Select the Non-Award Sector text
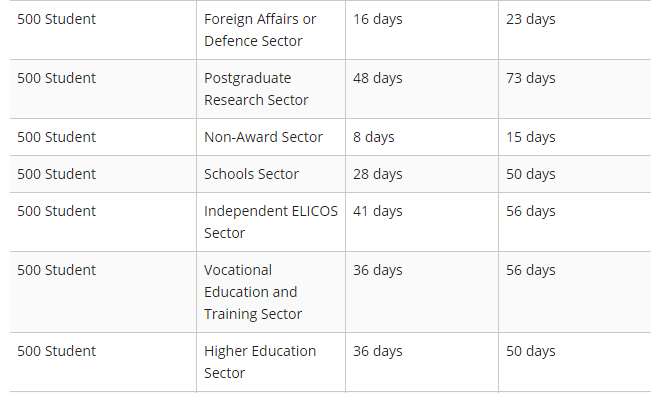The image size is (651, 393). (x=263, y=137)
